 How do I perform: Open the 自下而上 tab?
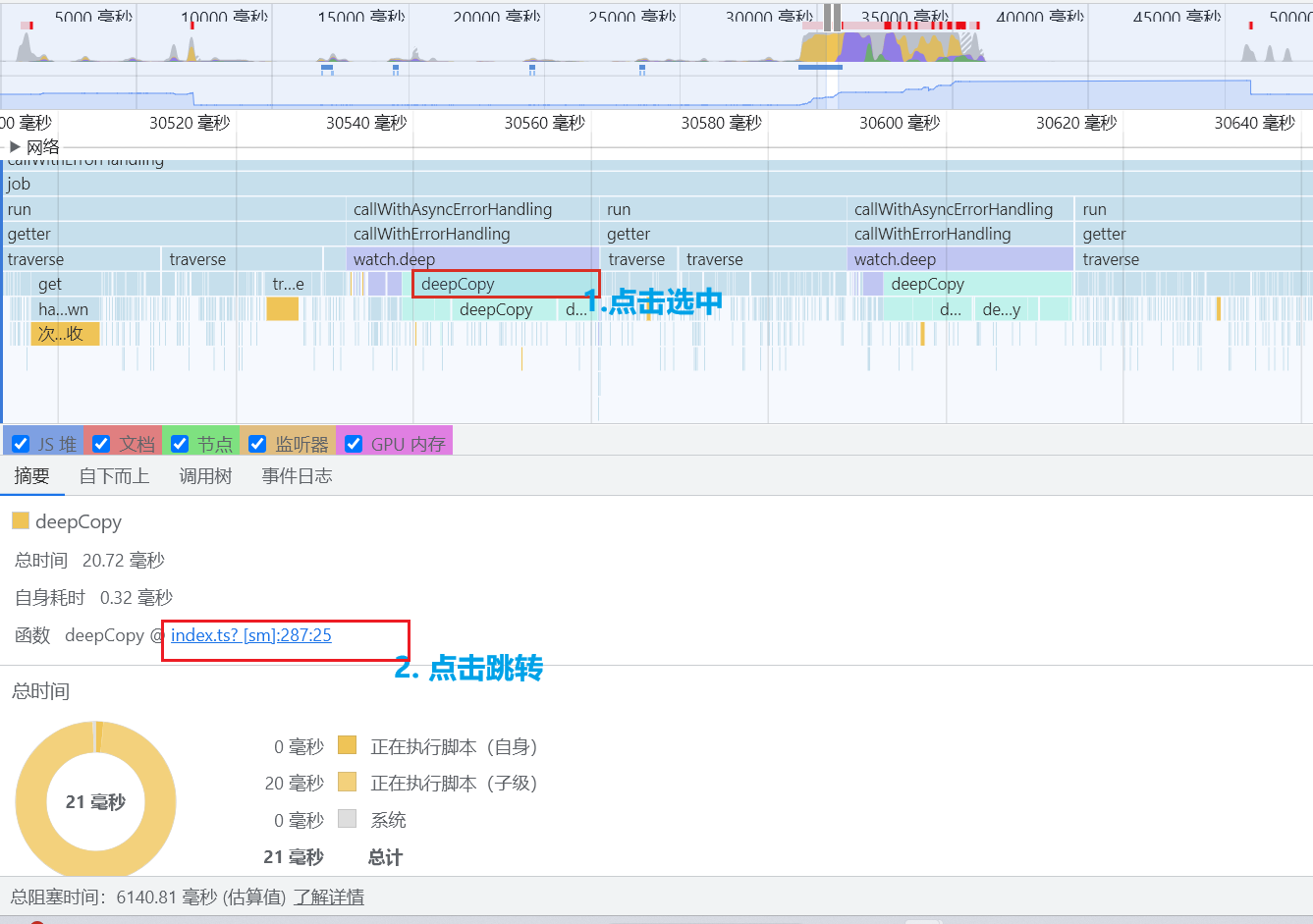coord(114,476)
